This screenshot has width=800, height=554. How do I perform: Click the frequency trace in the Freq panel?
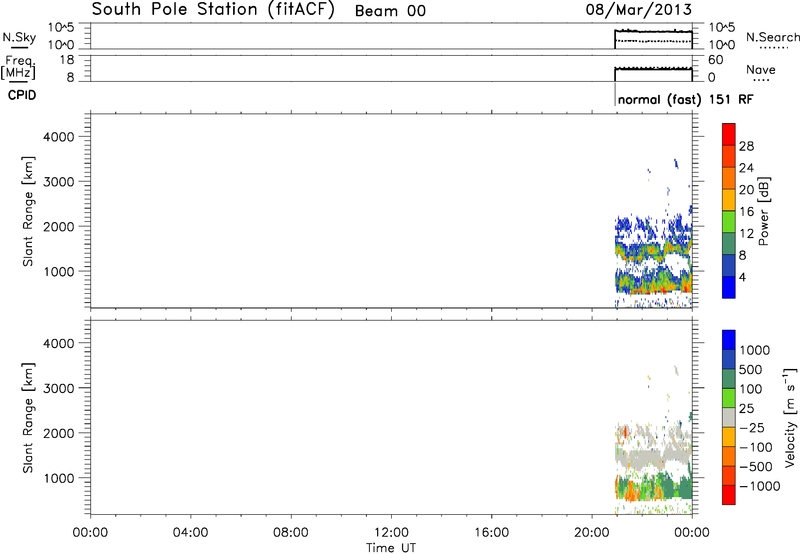coord(653,69)
